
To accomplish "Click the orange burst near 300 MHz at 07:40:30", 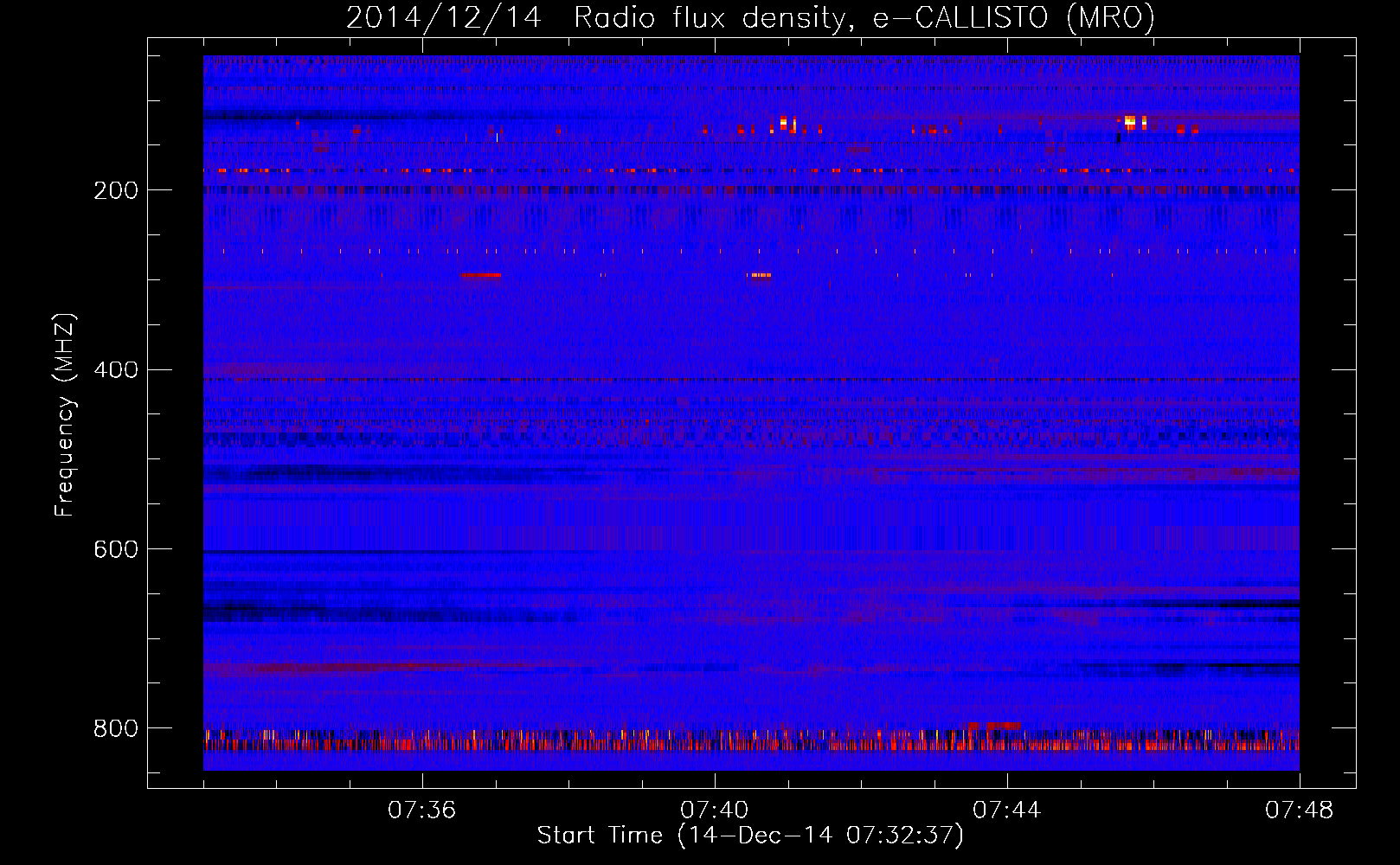I will pos(761,275).
